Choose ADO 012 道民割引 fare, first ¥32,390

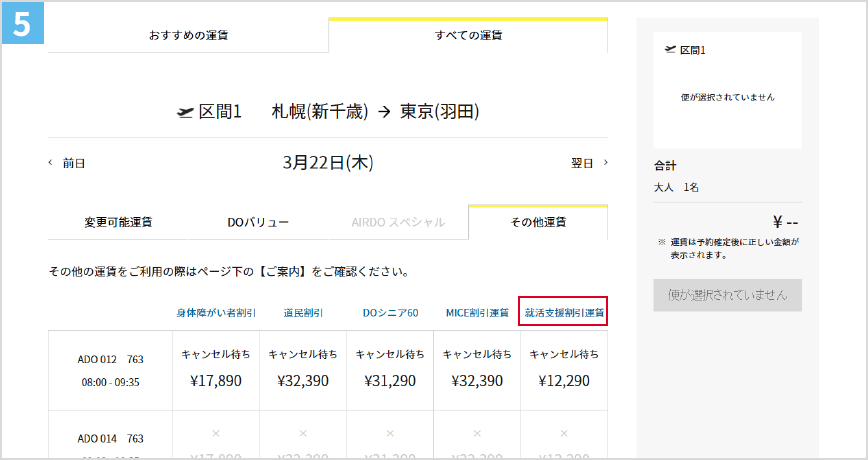[x=303, y=370]
